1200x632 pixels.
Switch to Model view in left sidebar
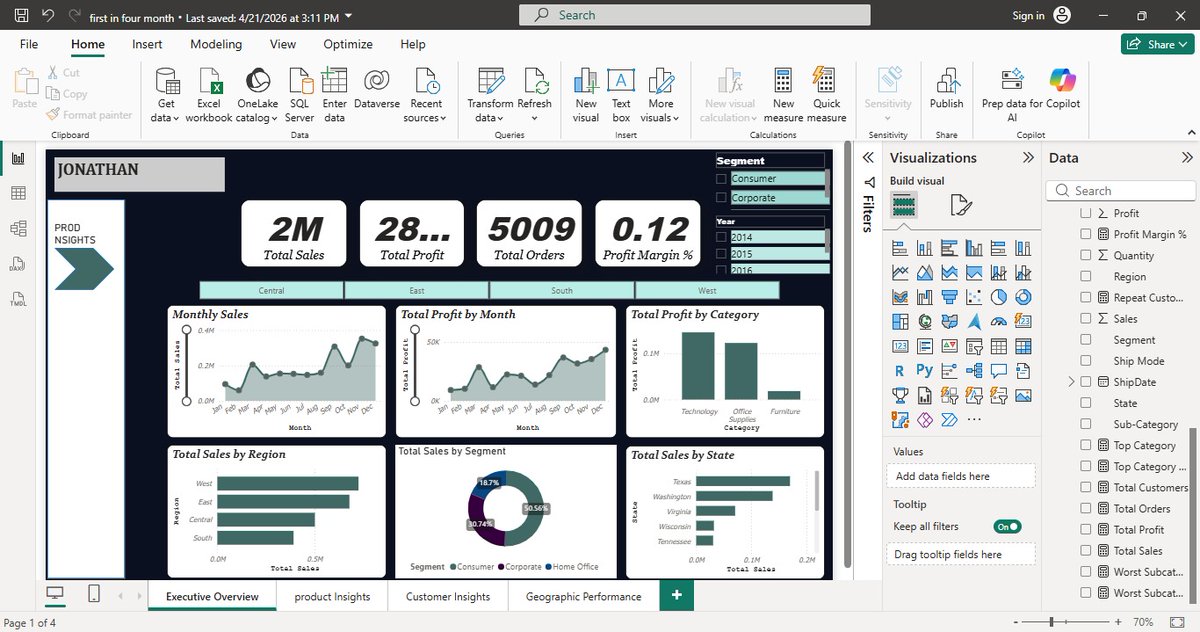[18, 229]
